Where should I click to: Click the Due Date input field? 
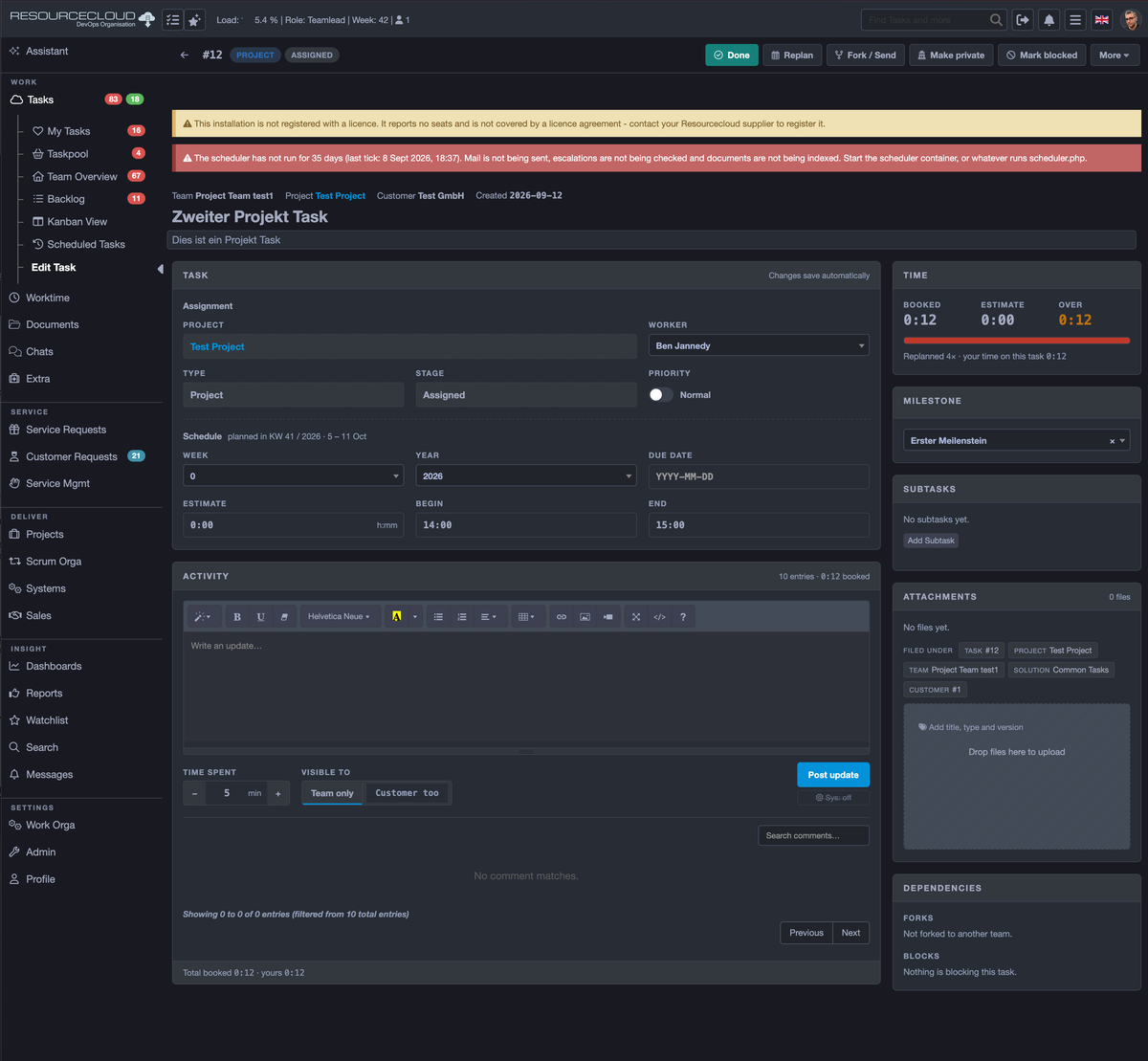point(759,475)
